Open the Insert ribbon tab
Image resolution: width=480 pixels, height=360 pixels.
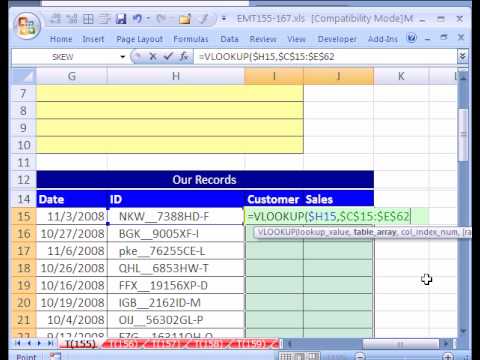(x=93, y=39)
